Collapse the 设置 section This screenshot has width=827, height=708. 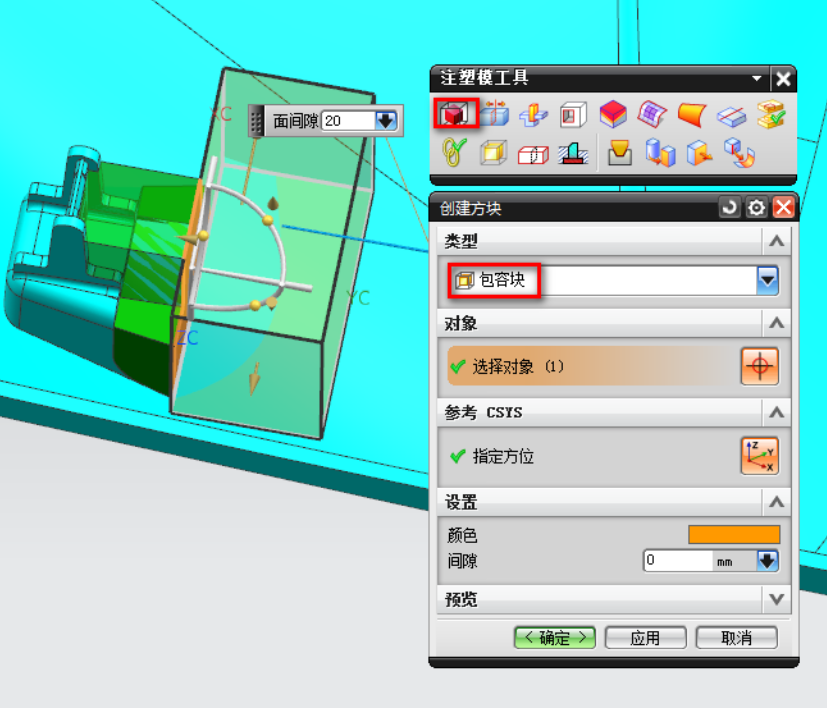pos(776,502)
